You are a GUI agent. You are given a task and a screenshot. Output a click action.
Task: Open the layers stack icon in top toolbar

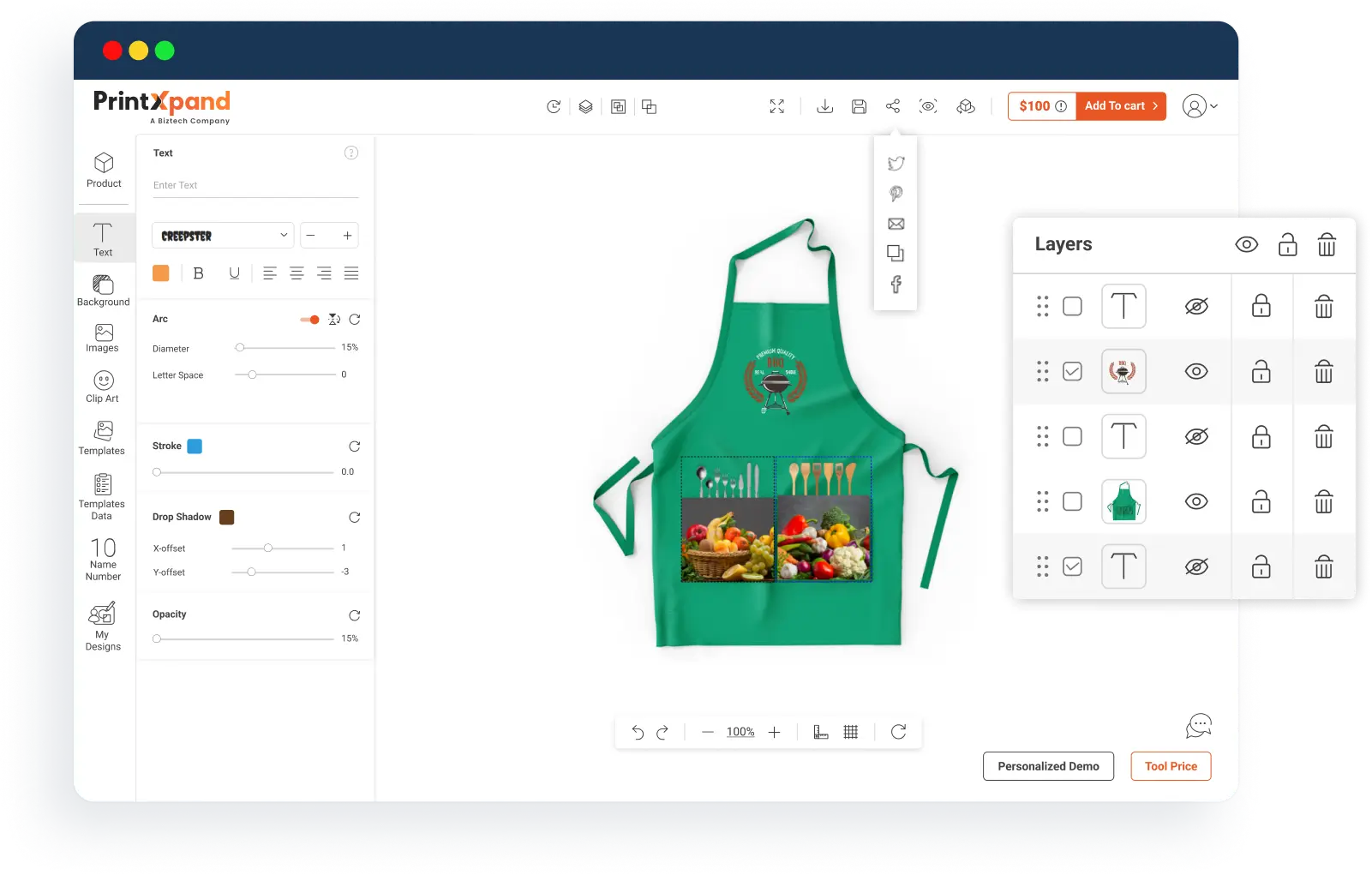585,106
